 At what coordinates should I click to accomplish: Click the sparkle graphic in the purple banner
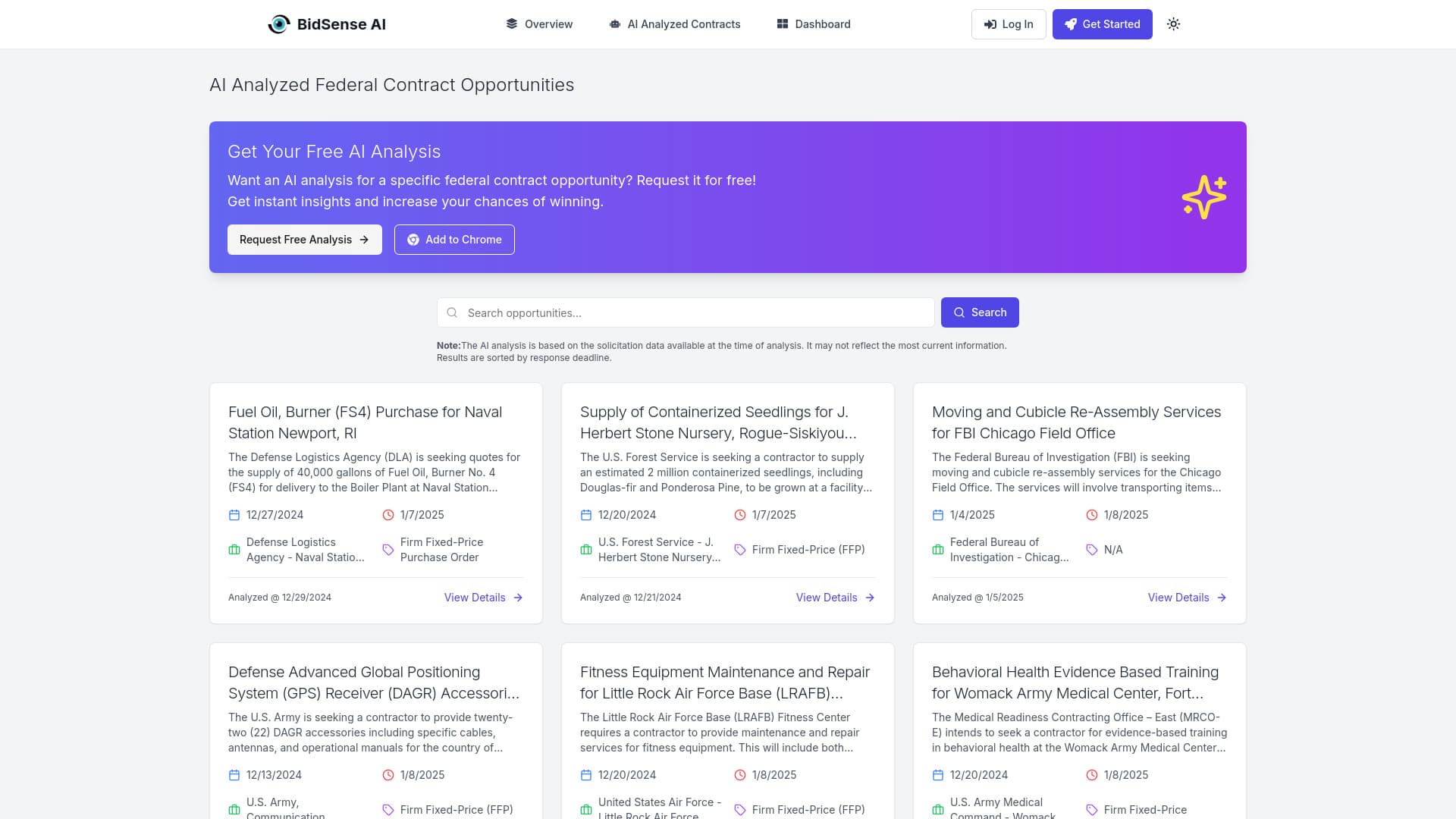[1203, 196]
